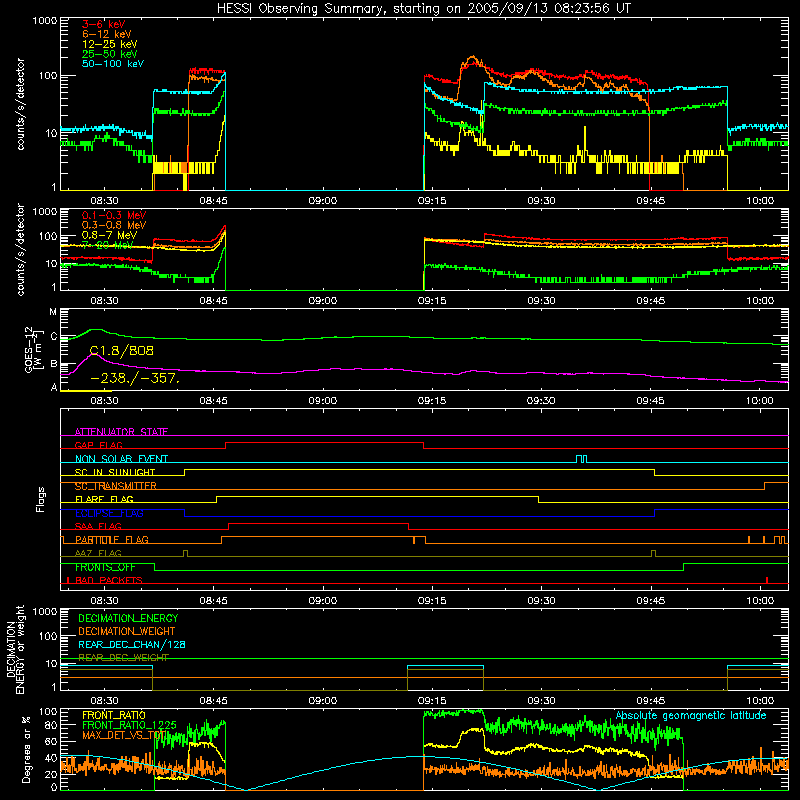The image size is (800, 800).
Task: Click the DECIMATION_WEIGHT legend label
Action: click(127, 632)
